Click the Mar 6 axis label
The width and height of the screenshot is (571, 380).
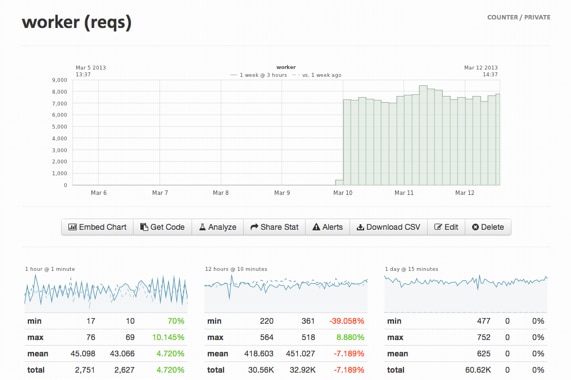point(99,193)
